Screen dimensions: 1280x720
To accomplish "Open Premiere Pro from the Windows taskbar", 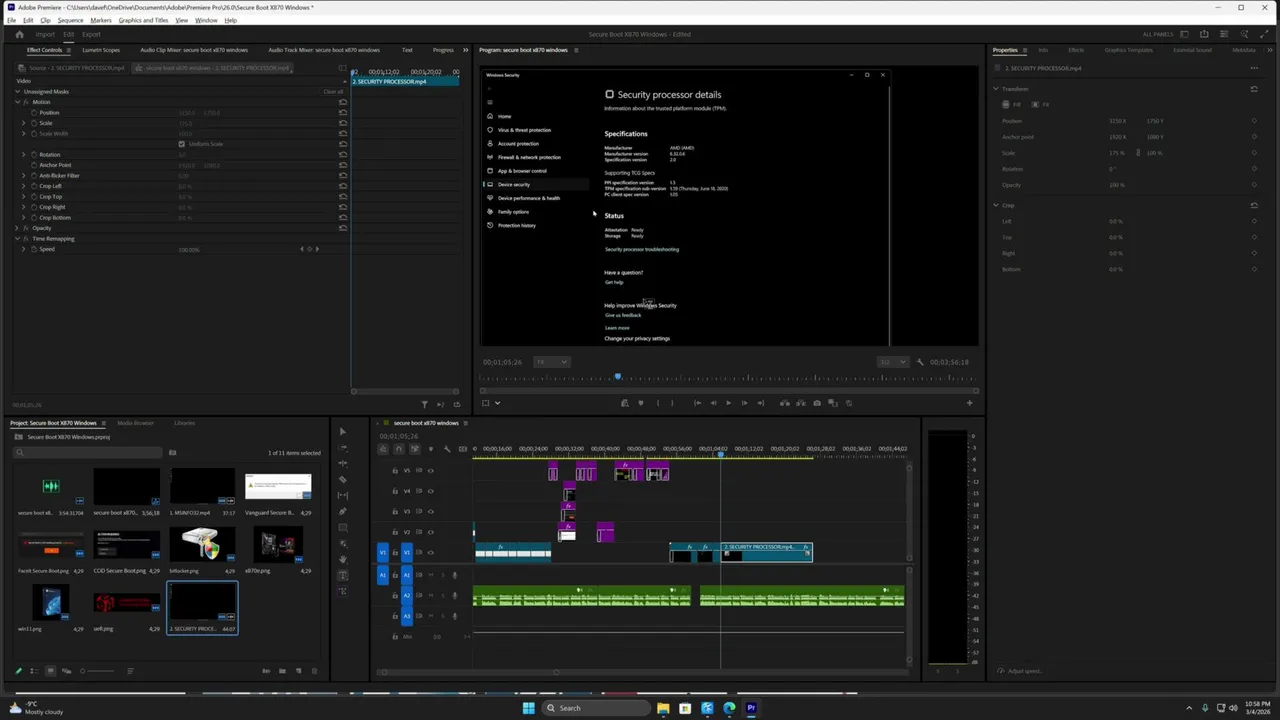I will (x=751, y=708).
